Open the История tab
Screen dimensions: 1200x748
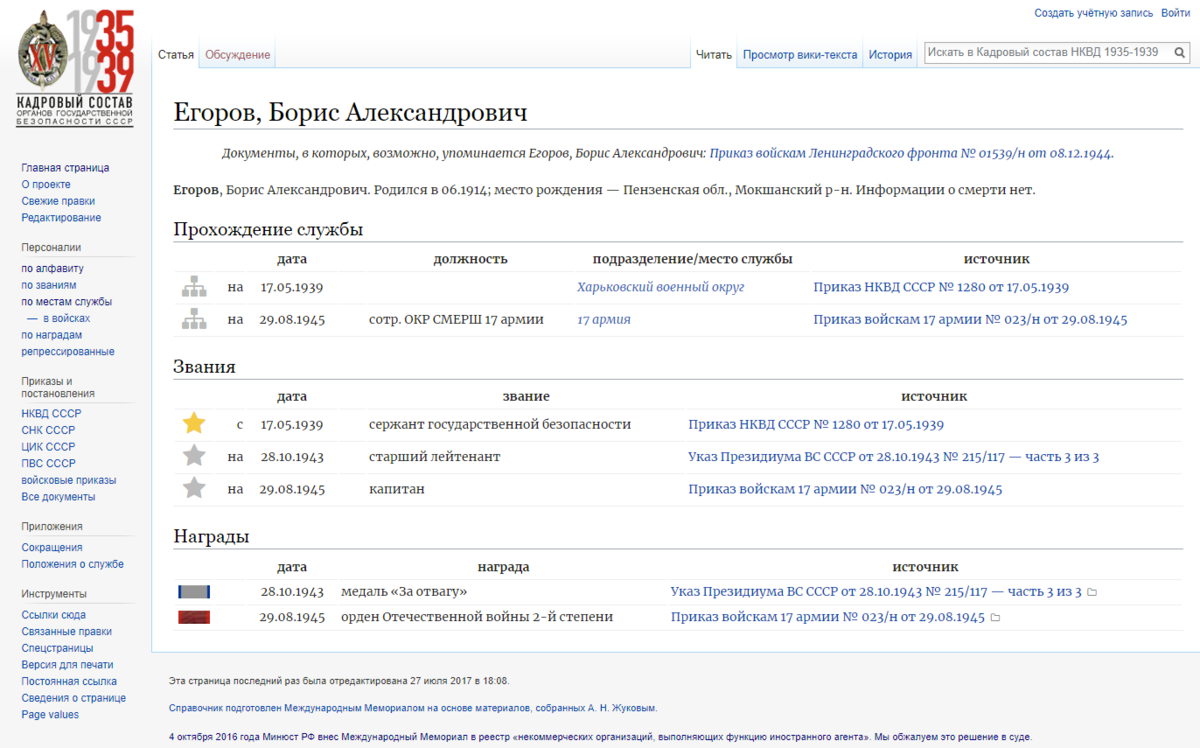click(890, 55)
